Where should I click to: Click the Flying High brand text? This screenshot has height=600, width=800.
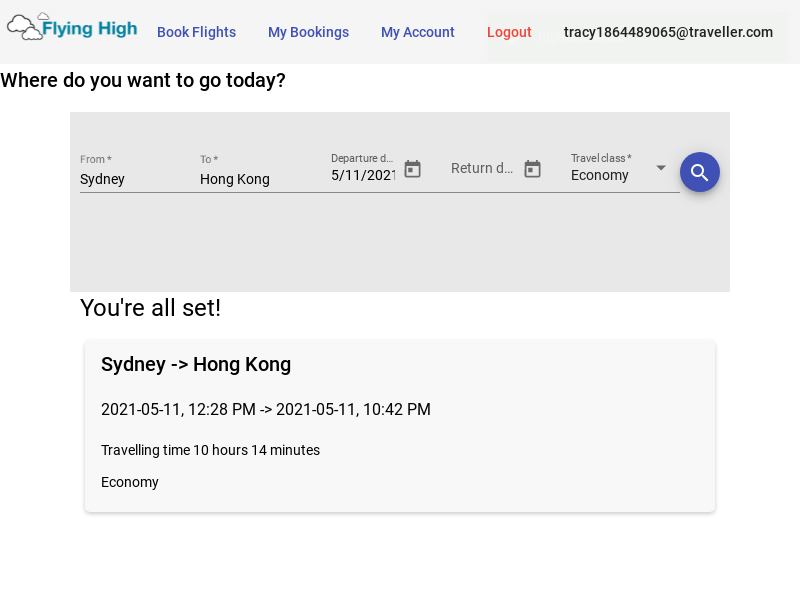[x=90, y=28]
